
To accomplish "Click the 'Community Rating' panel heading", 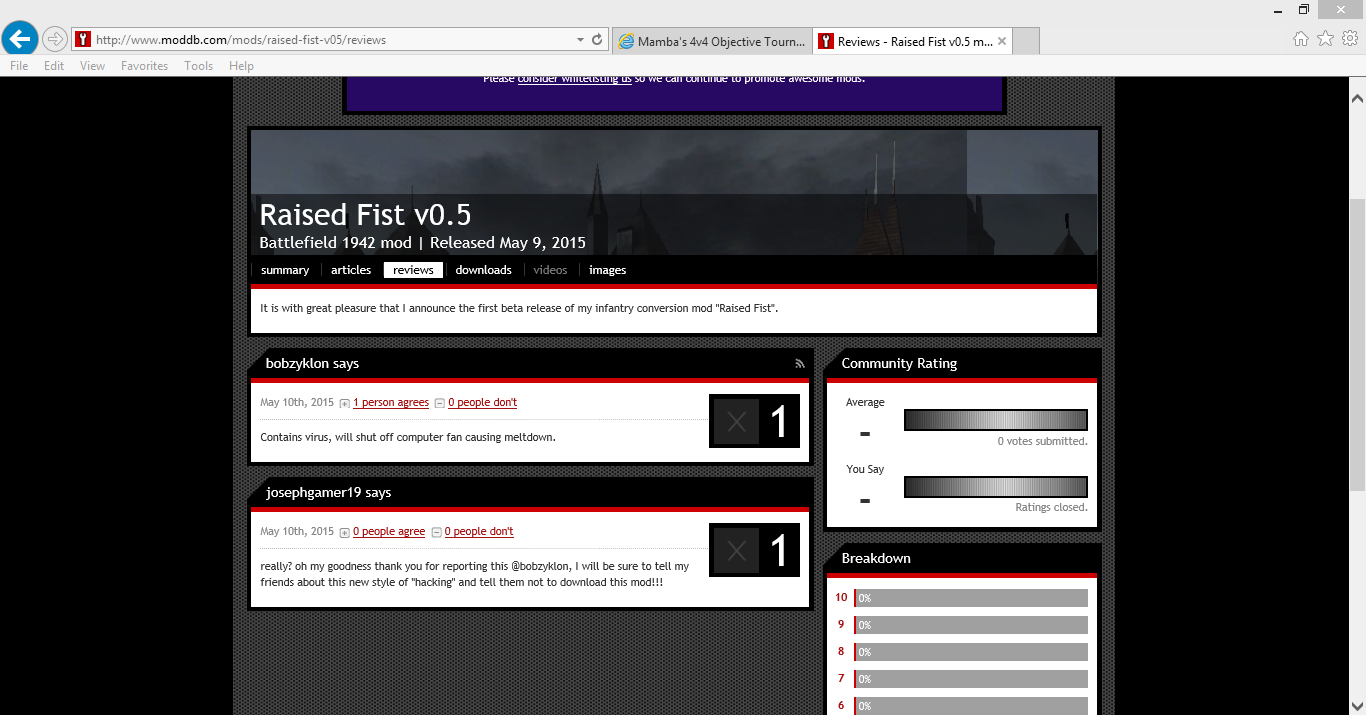I will click(x=899, y=364).
